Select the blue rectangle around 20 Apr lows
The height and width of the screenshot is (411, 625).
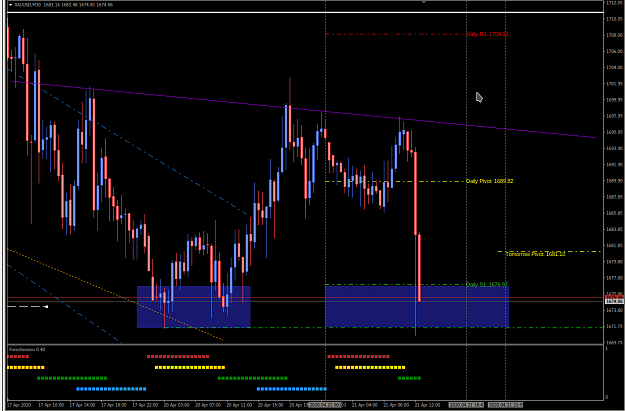(193, 307)
